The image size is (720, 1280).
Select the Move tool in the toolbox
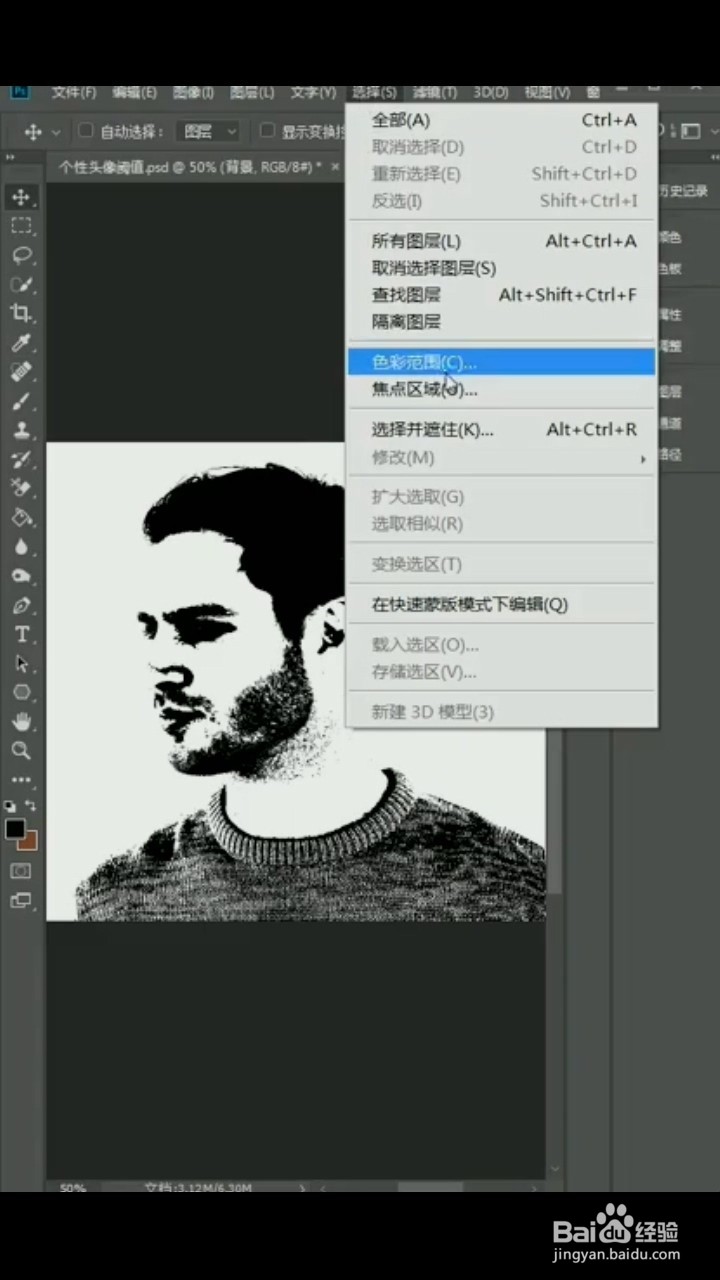pyautogui.click(x=21, y=197)
